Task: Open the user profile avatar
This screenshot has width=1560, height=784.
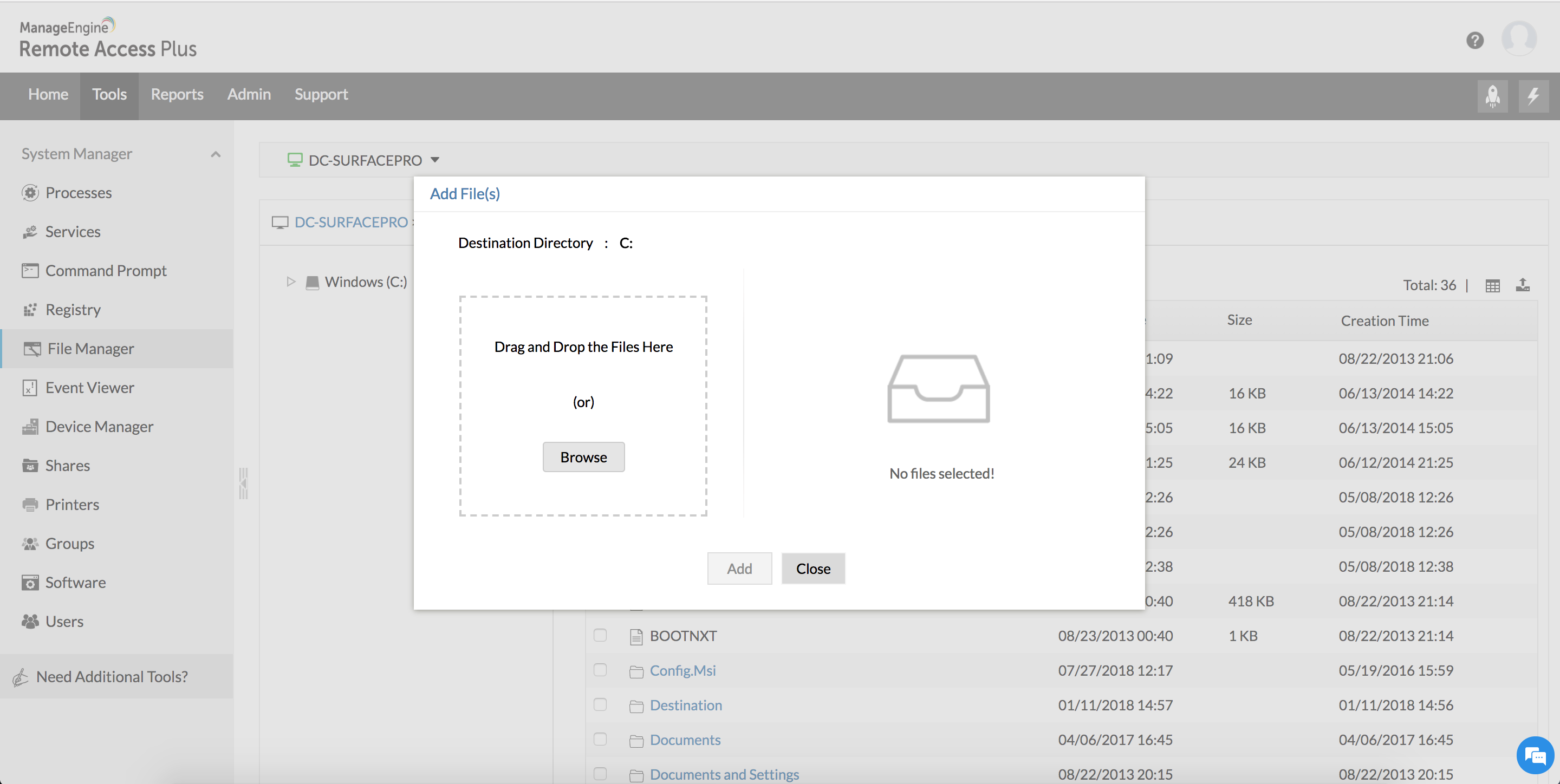Action: click(1518, 39)
